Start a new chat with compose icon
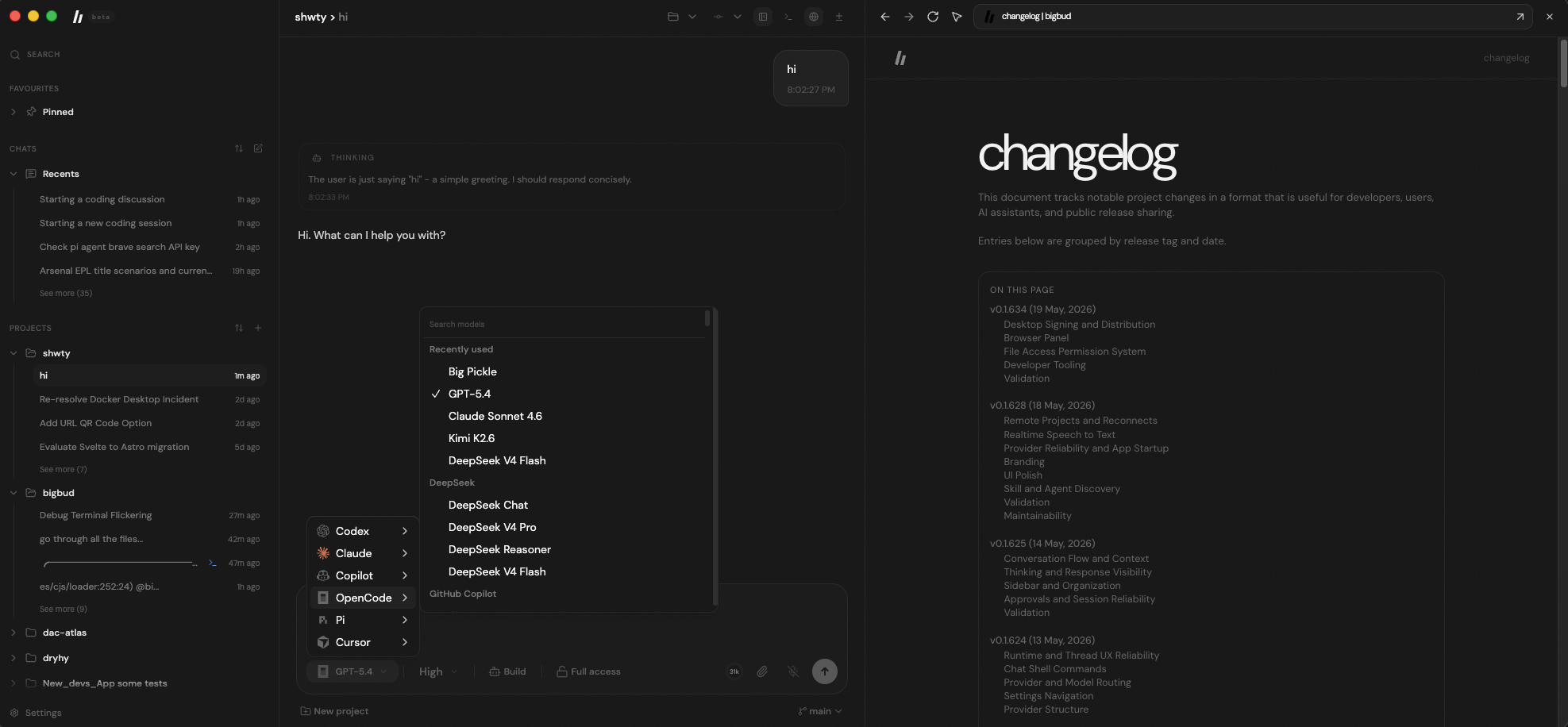The width and height of the screenshot is (1568, 727). (258, 148)
